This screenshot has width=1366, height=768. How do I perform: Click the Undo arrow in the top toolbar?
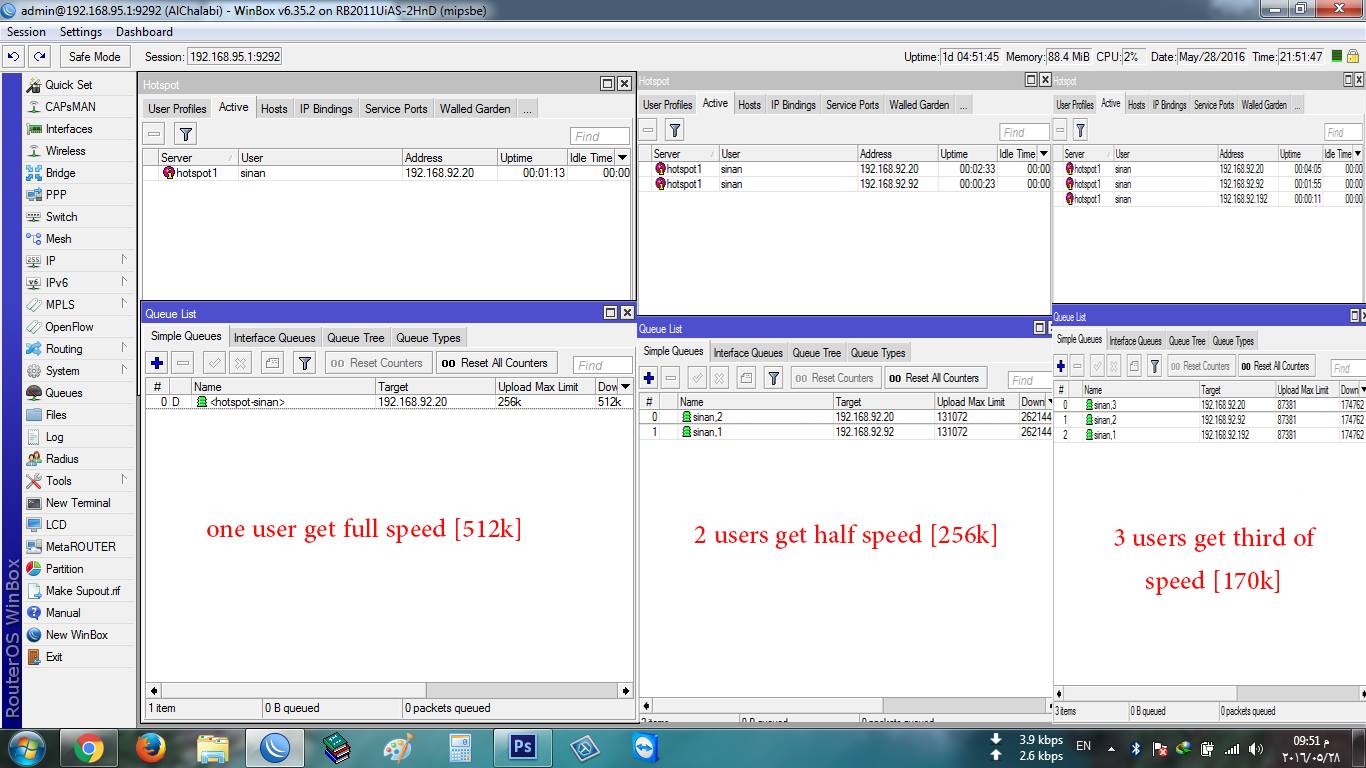point(15,57)
